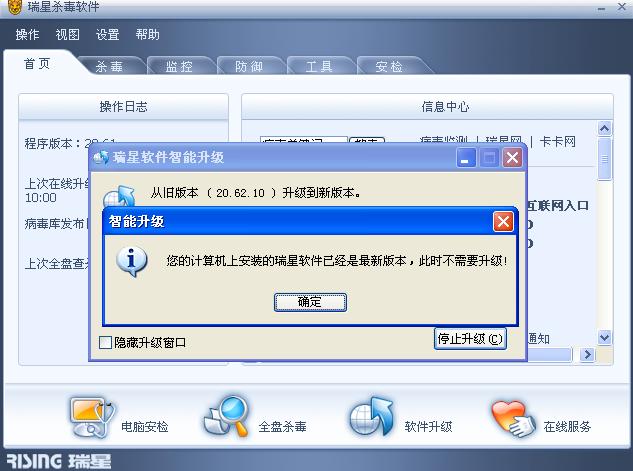Click the 在线服务 heart hand icon
Viewport: 633px width, 471px height.
tap(513, 419)
